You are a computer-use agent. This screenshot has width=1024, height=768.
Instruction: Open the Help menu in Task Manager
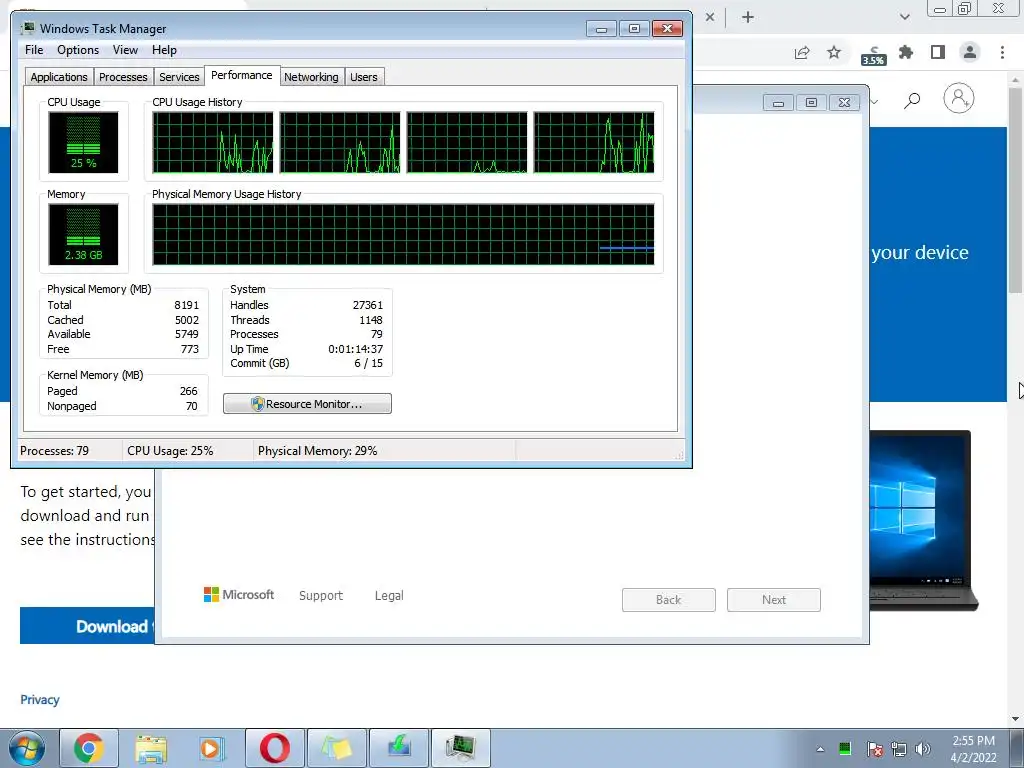pyautogui.click(x=164, y=50)
